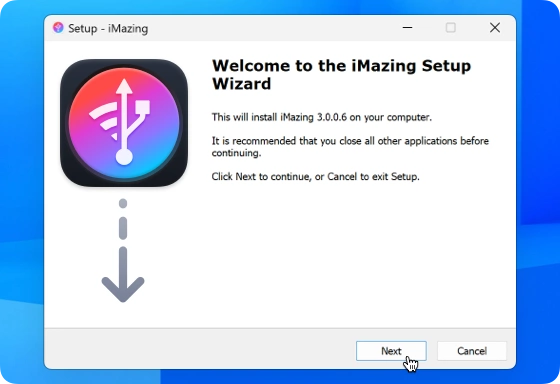The image size is (560, 384).
Task: Click the close all other applications recommendation text
Action: (350, 147)
